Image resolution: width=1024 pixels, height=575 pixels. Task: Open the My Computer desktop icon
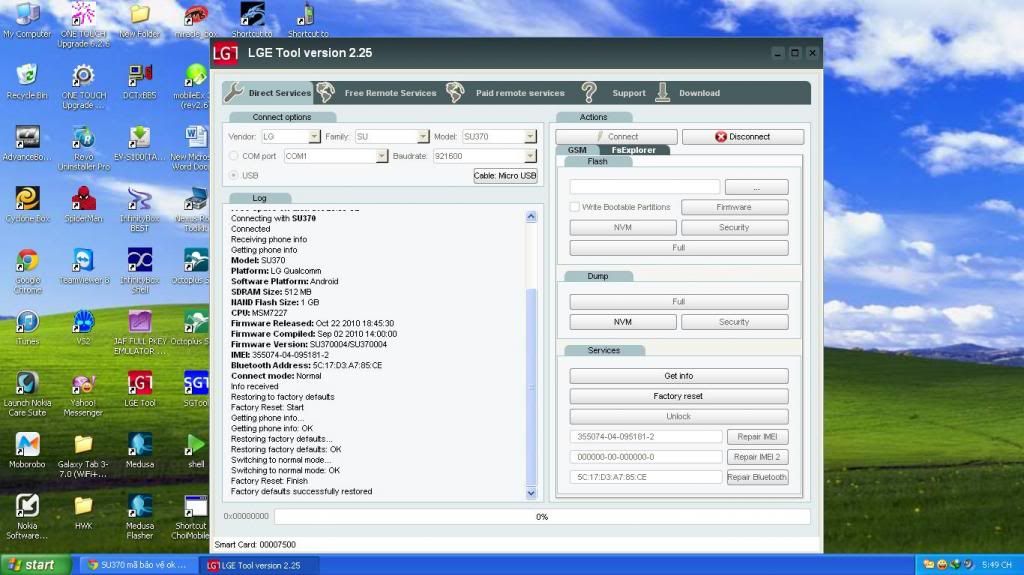click(x=27, y=20)
